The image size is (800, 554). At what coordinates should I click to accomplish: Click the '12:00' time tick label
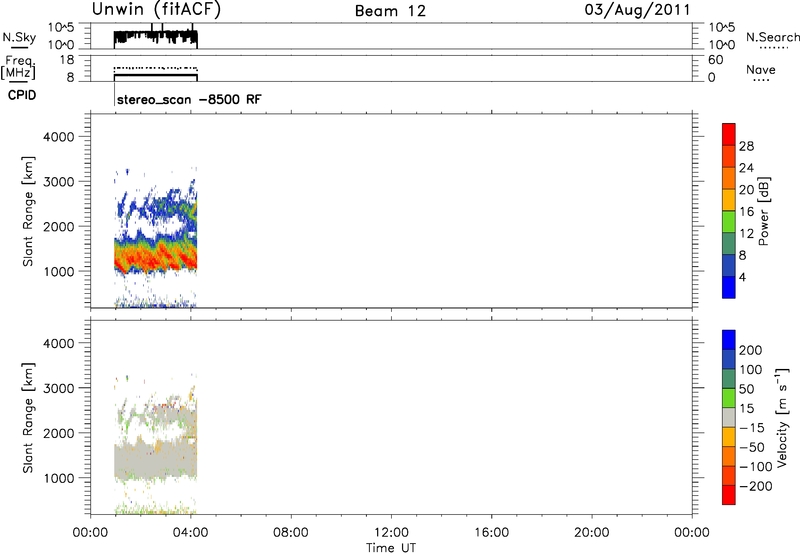[x=391, y=533]
